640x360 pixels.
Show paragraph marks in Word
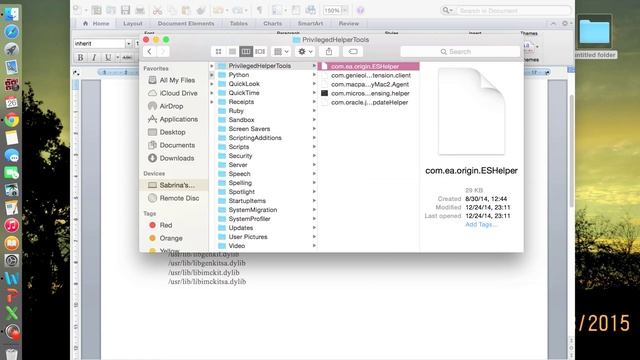click(x=259, y=10)
